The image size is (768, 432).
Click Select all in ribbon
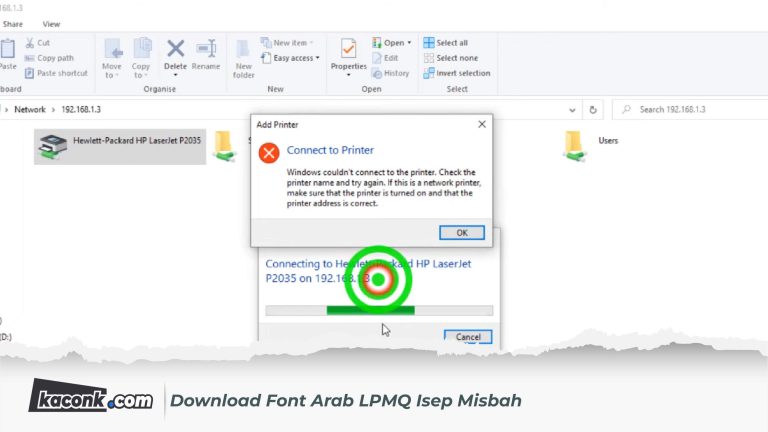445,43
